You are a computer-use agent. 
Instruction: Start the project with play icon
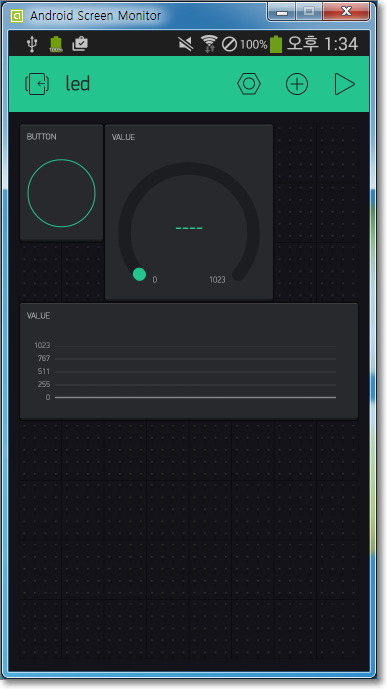click(344, 84)
